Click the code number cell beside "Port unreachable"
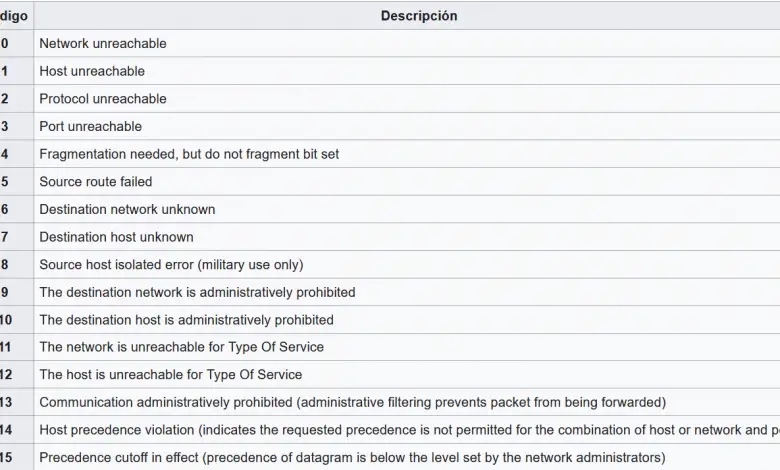 [x=6, y=127]
